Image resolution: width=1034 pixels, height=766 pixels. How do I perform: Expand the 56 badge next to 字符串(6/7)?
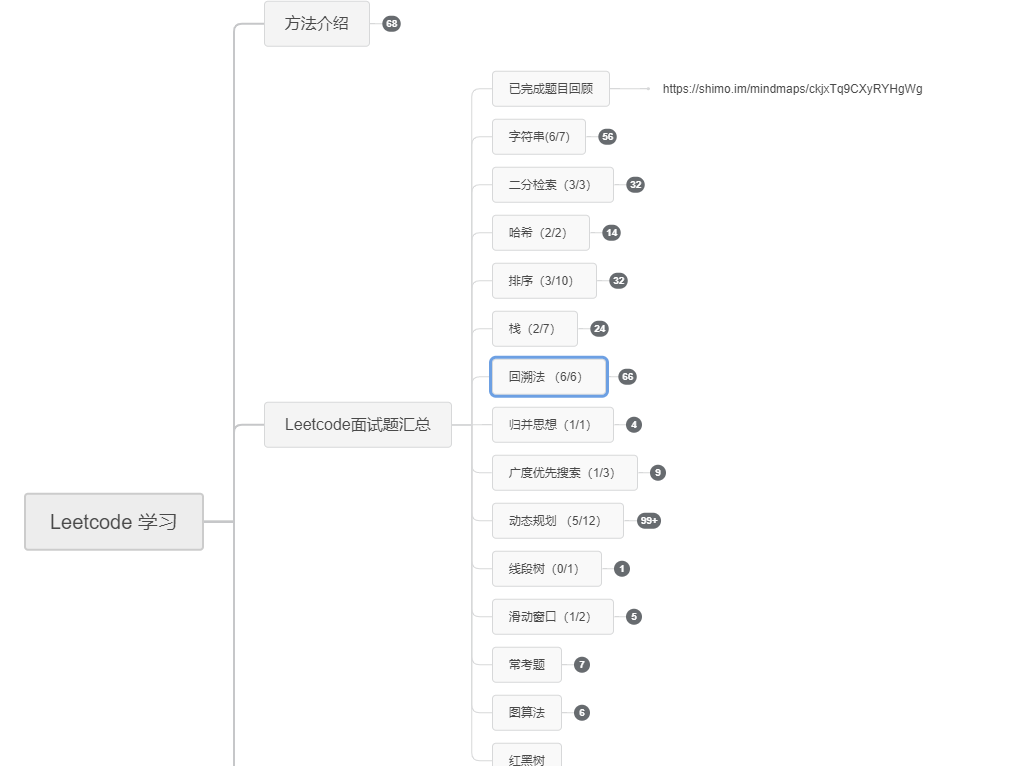pos(607,136)
